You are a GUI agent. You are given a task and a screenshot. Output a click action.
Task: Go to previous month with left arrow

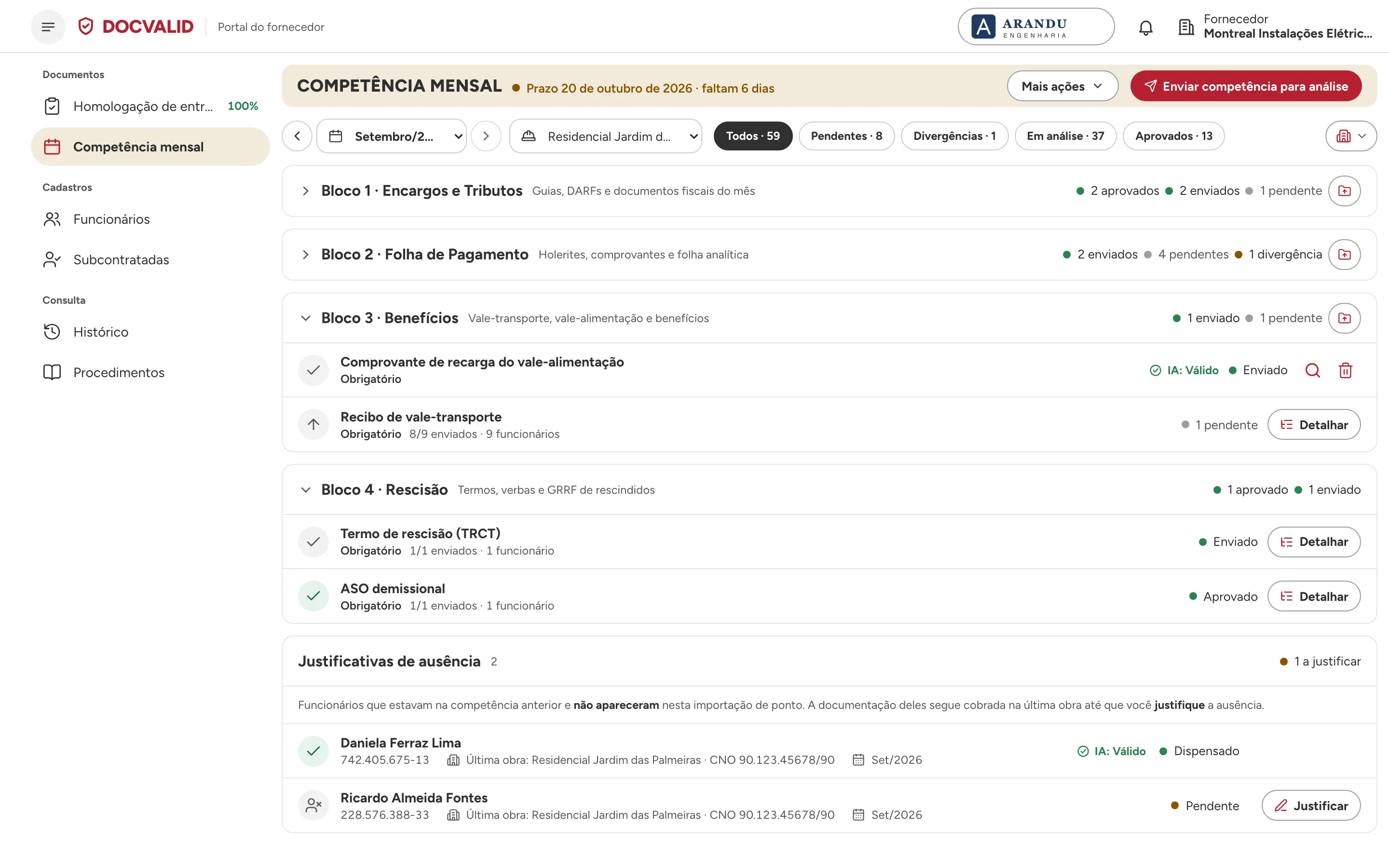click(x=297, y=136)
